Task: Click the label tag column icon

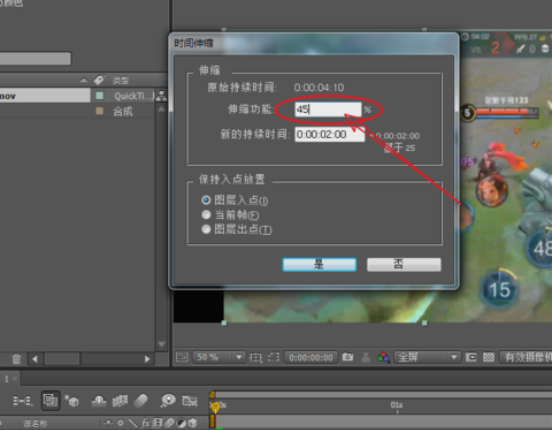Action: (x=100, y=80)
